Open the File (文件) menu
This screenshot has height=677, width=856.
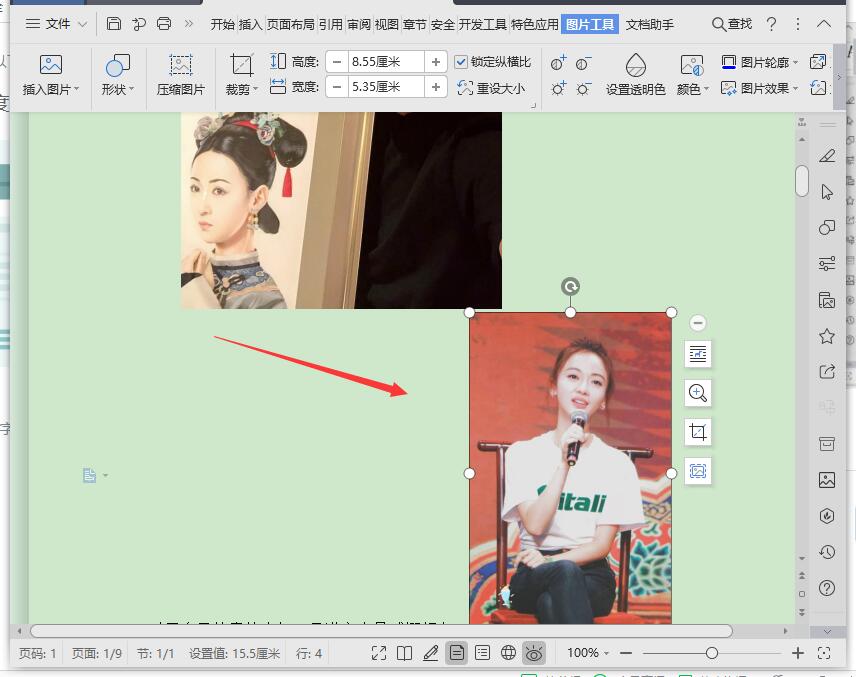coord(57,24)
